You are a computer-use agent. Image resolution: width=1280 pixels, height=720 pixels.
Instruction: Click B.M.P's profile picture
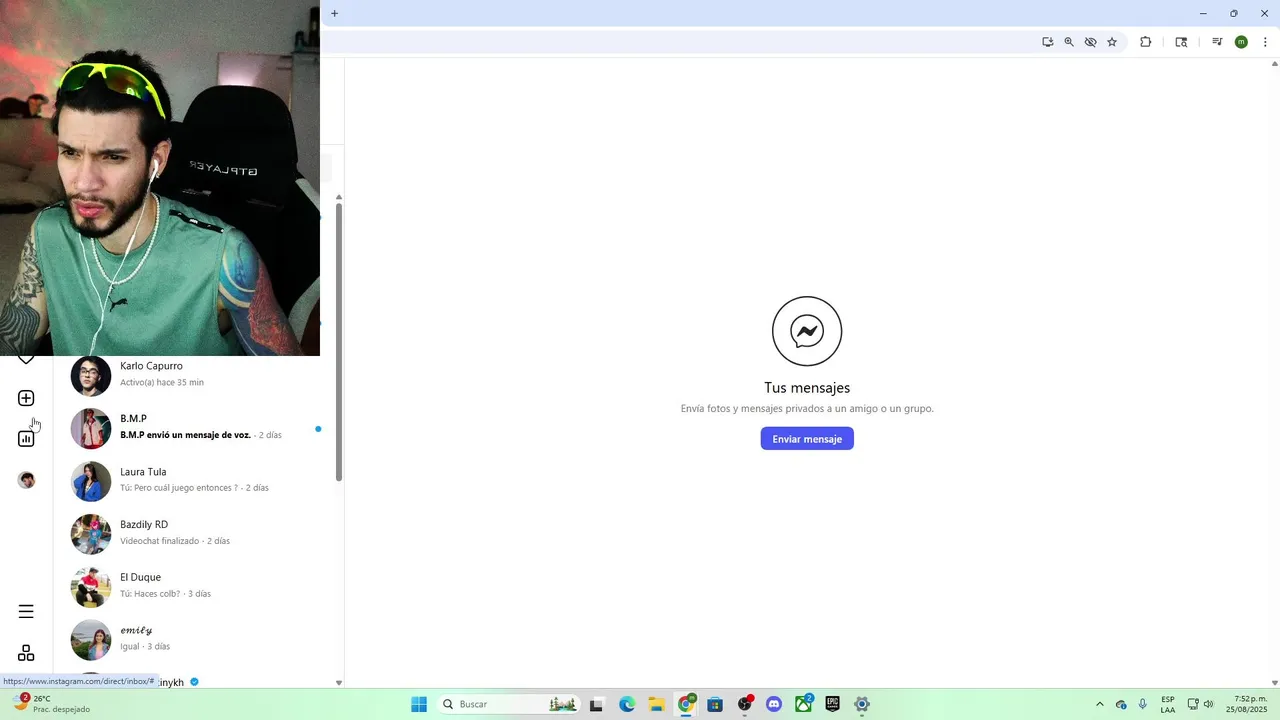[x=91, y=428]
